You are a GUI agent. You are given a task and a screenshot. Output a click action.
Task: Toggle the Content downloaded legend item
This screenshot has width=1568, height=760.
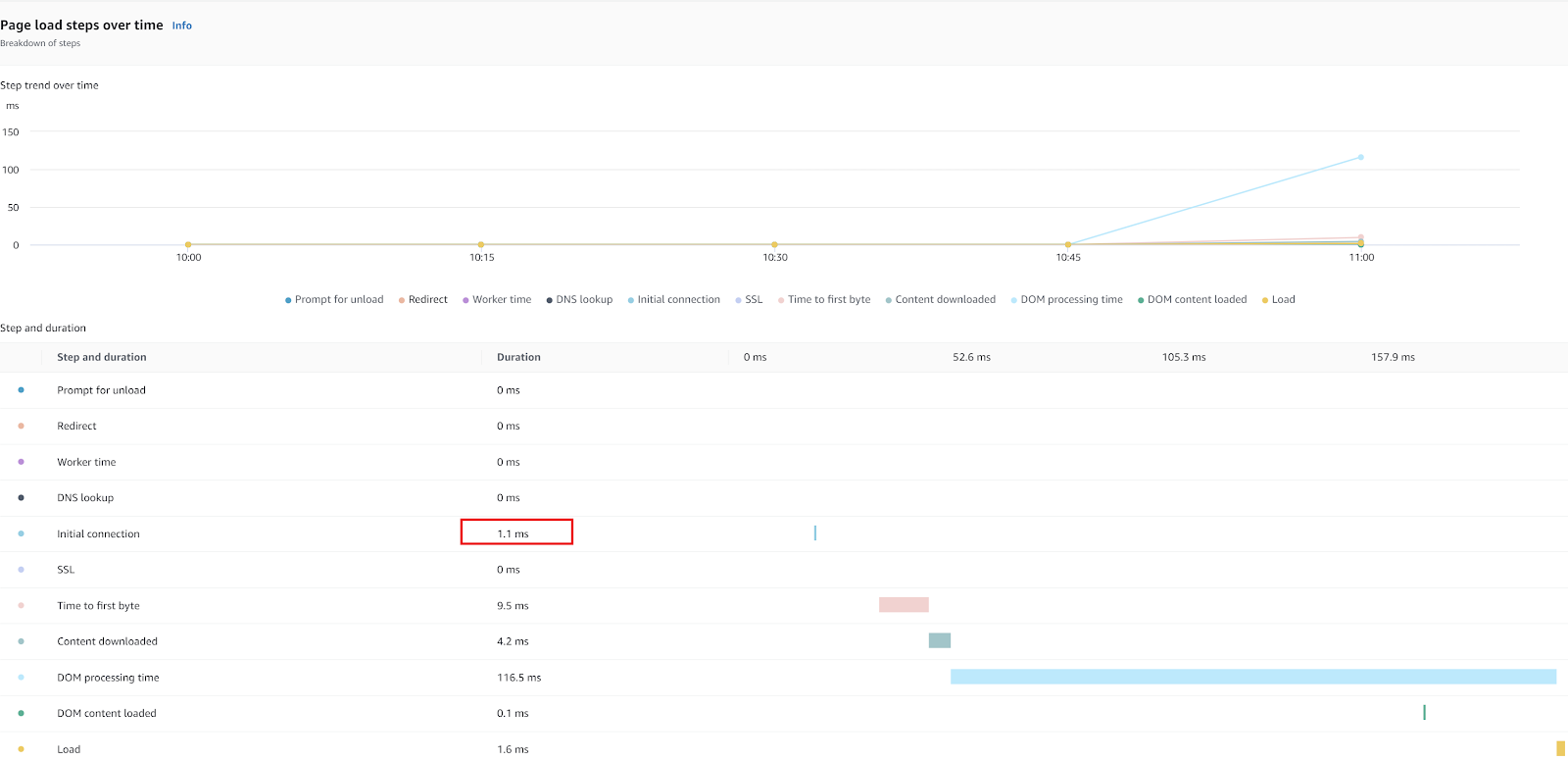(x=941, y=300)
